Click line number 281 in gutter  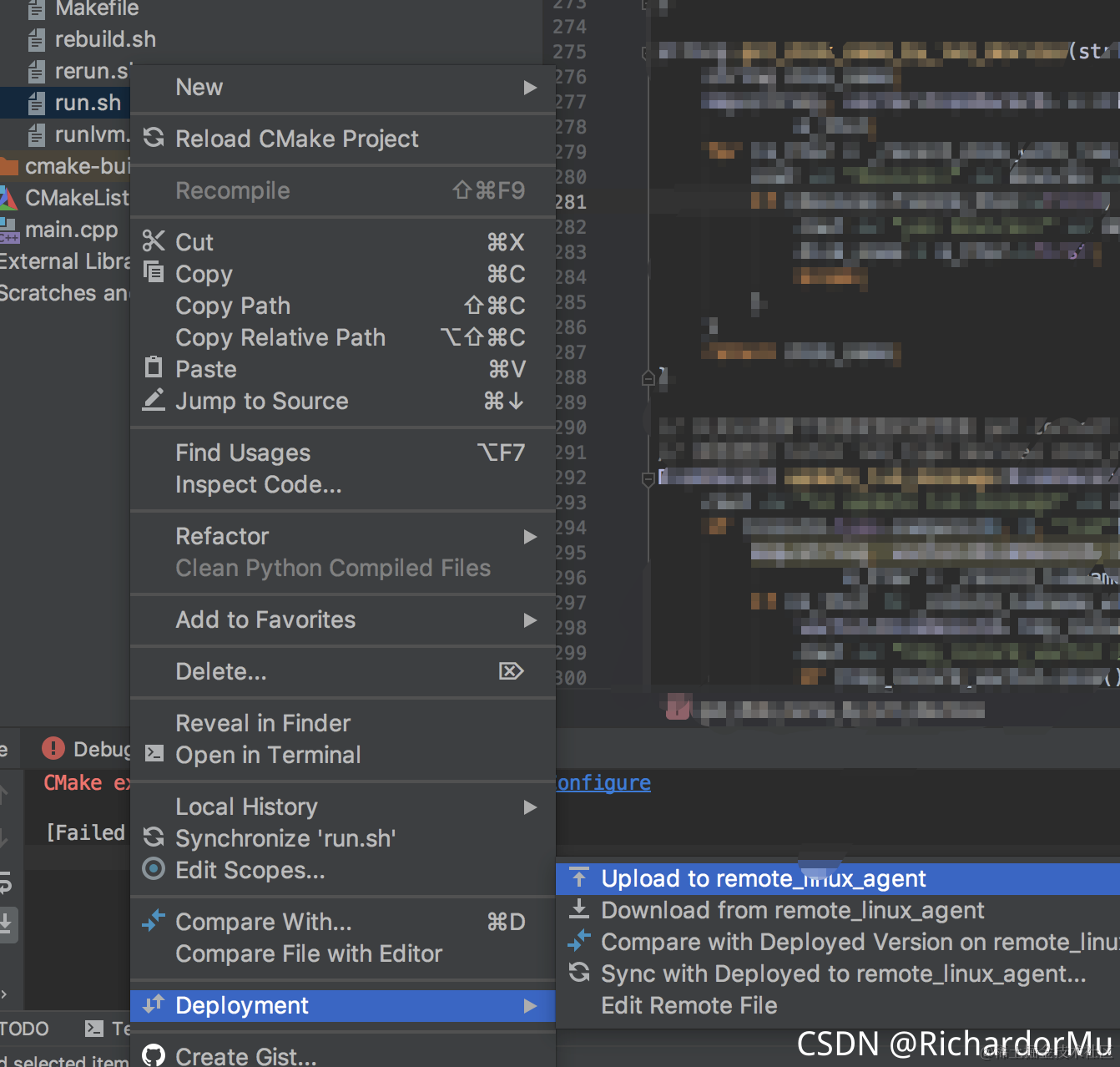coord(571,202)
